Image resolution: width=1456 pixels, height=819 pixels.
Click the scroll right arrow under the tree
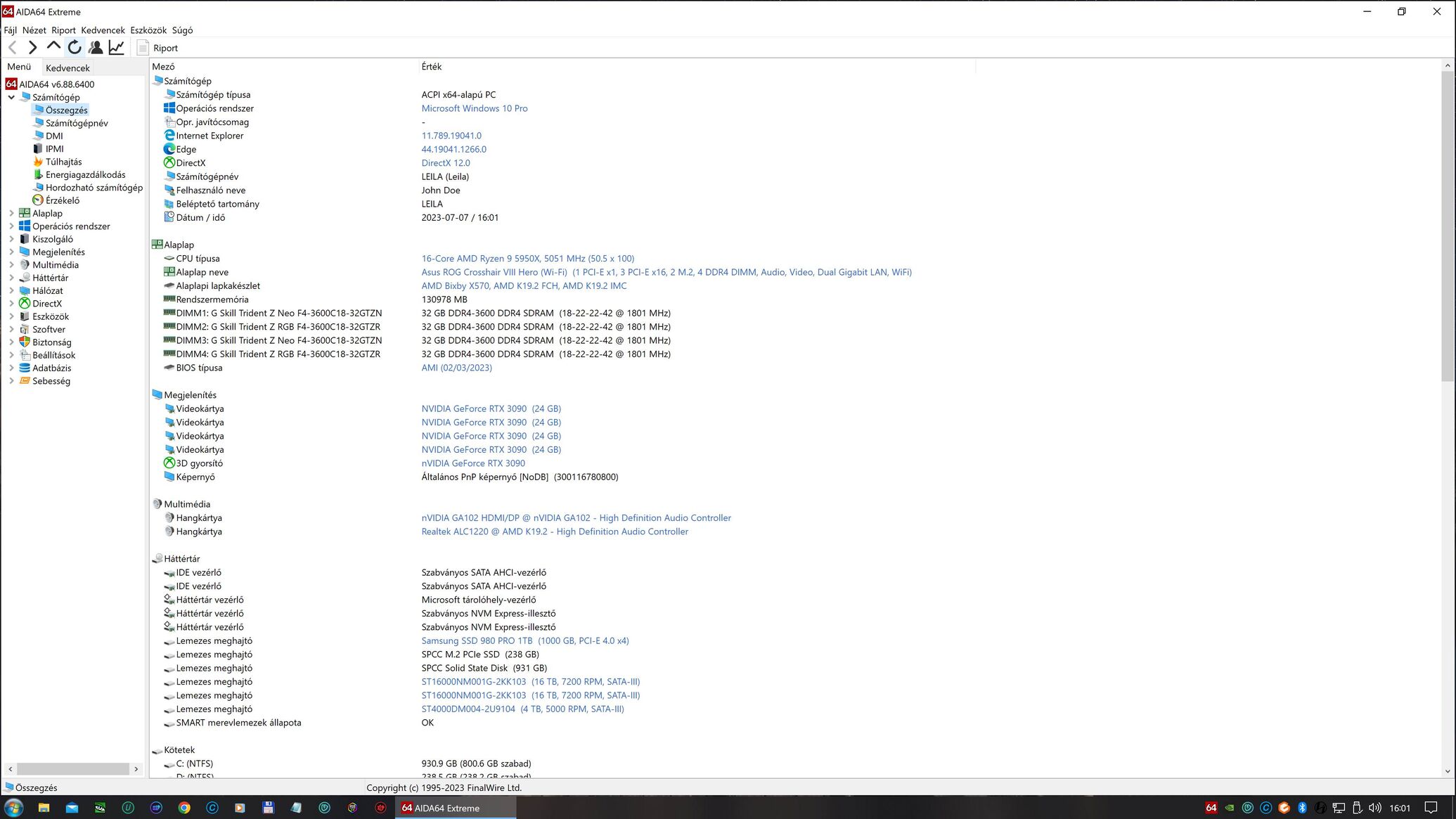pyautogui.click(x=136, y=769)
